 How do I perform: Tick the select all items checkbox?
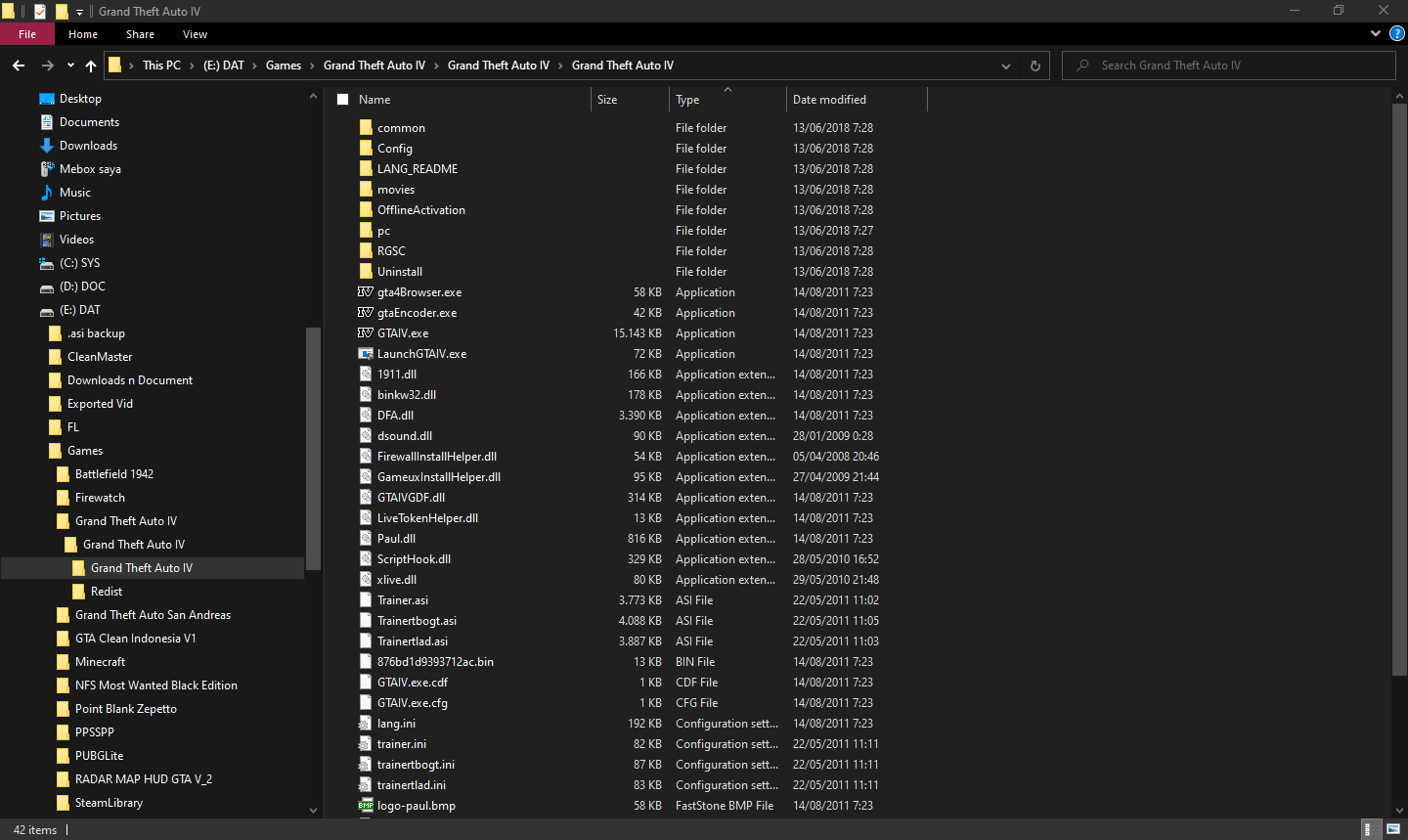[x=343, y=100]
